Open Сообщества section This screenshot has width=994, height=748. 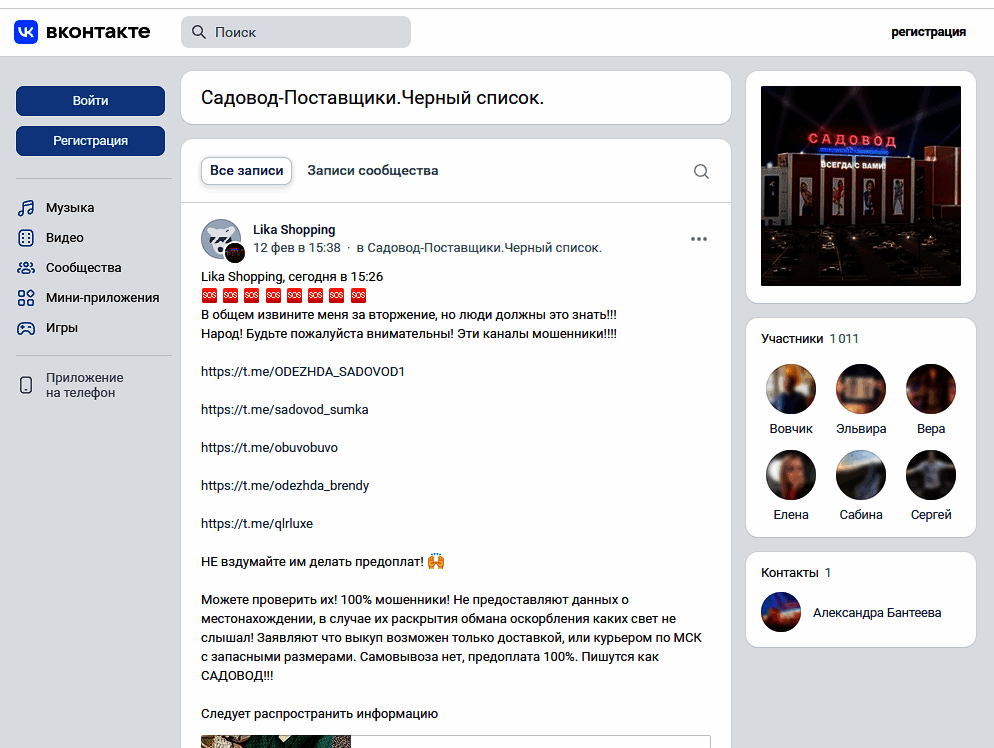click(x=83, y=268)
